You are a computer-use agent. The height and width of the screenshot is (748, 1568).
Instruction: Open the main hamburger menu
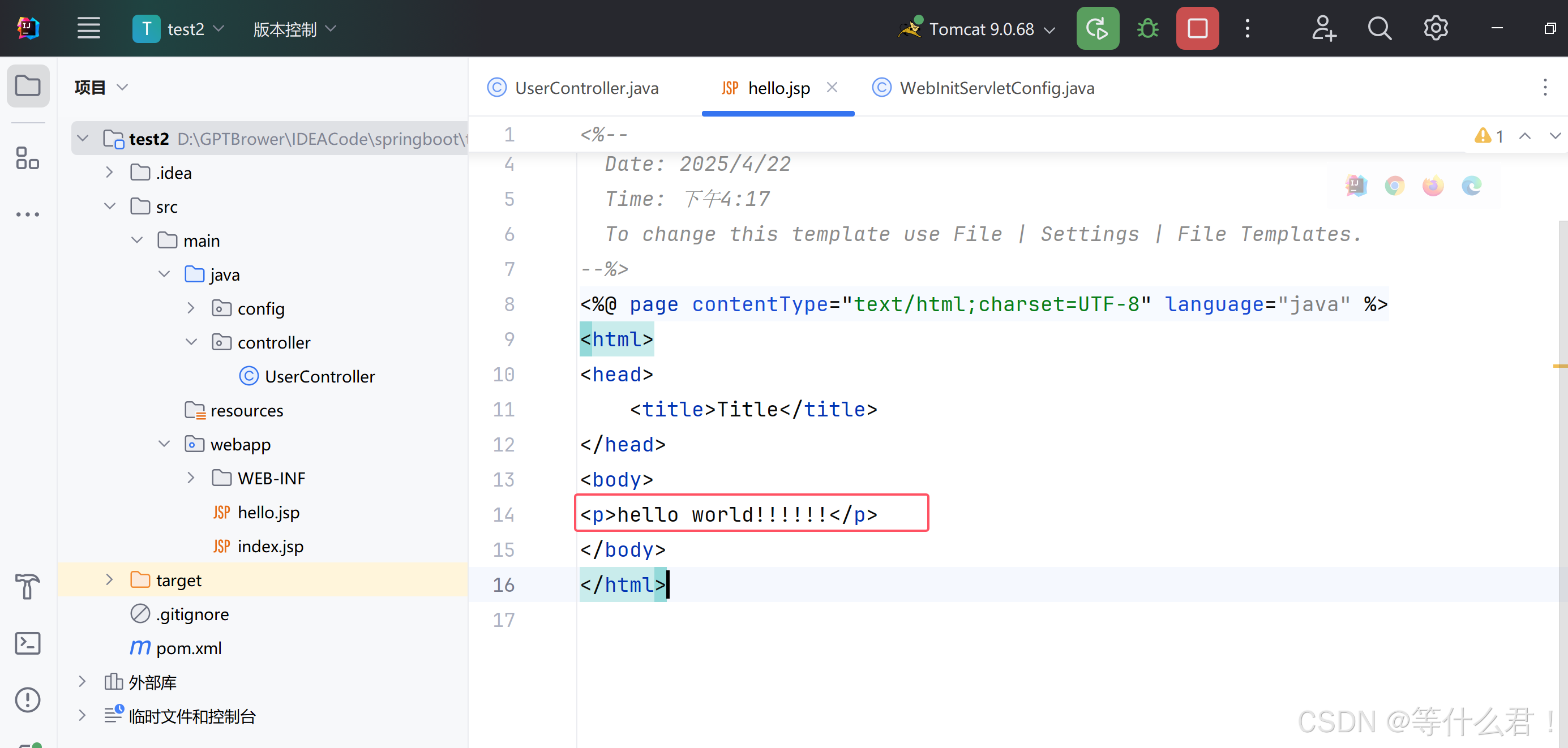(x=88, y=29)
